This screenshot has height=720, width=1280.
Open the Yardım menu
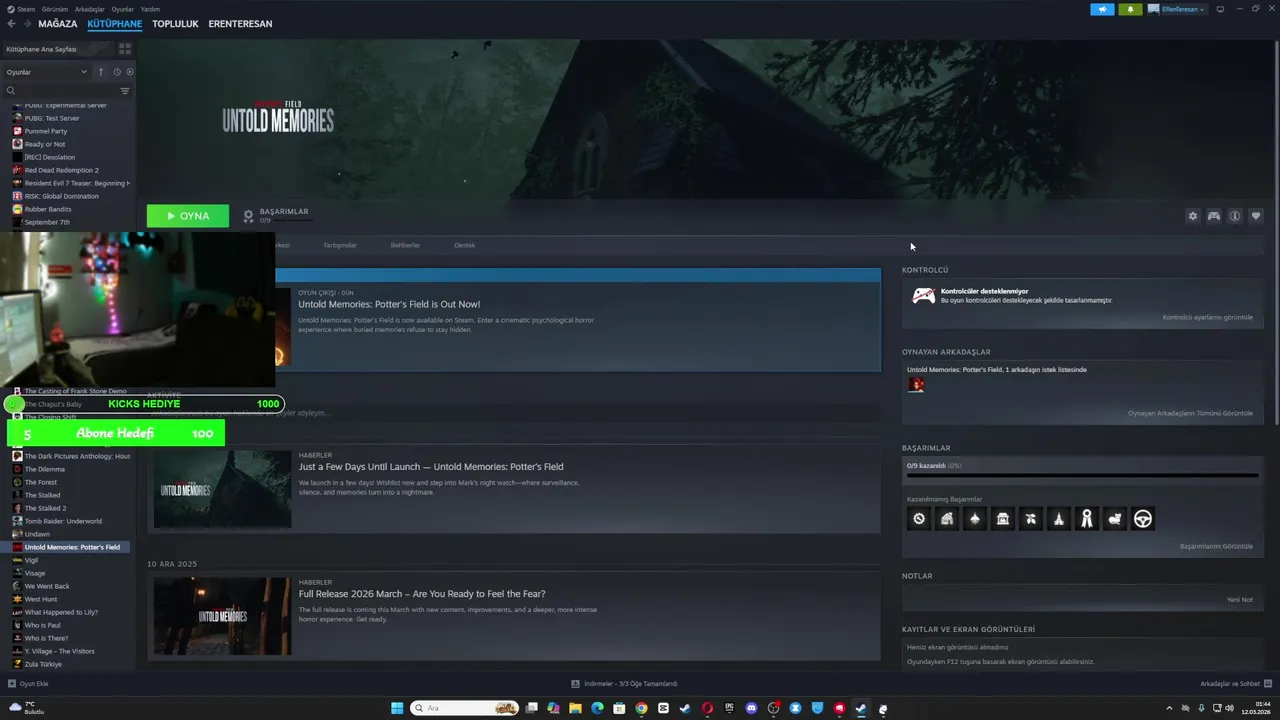pos(150,9)
